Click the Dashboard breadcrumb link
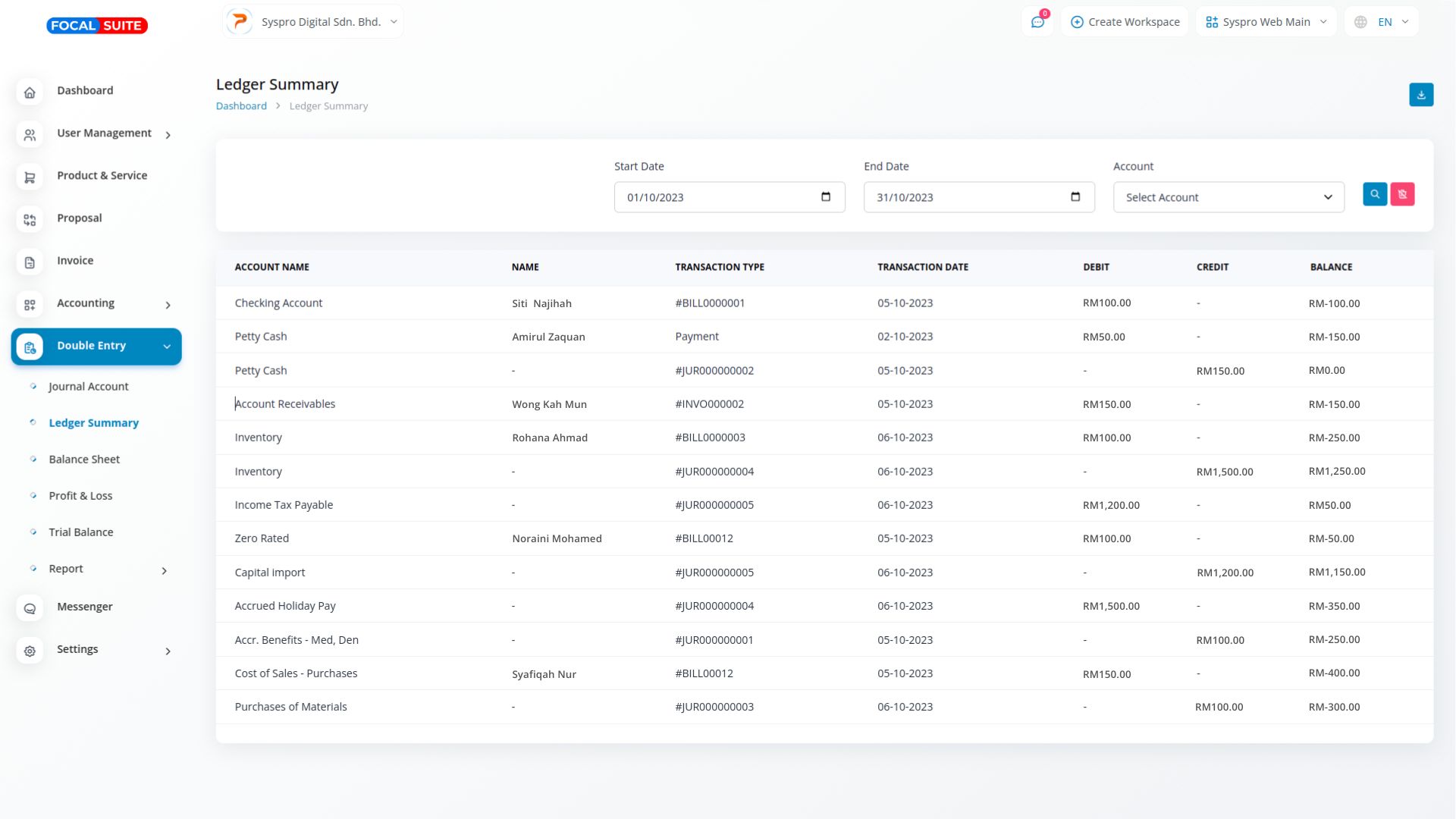The height and width of the screenshot is (819, 1456). (241, 106)
